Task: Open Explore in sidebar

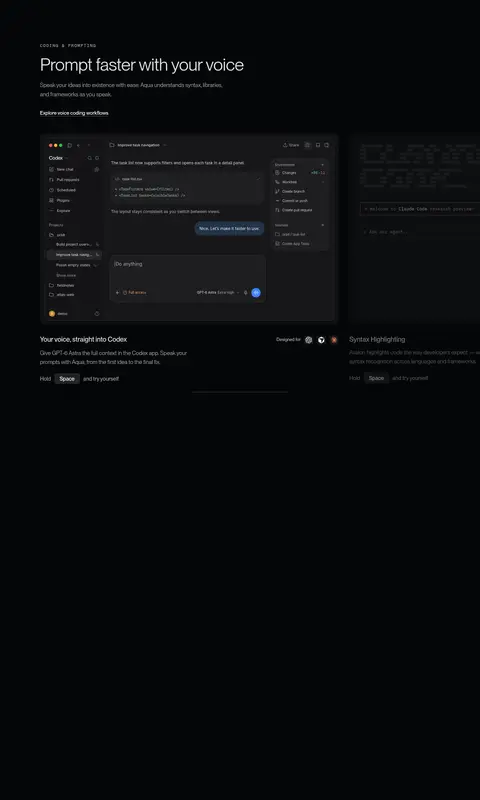Action: (60, 211)
